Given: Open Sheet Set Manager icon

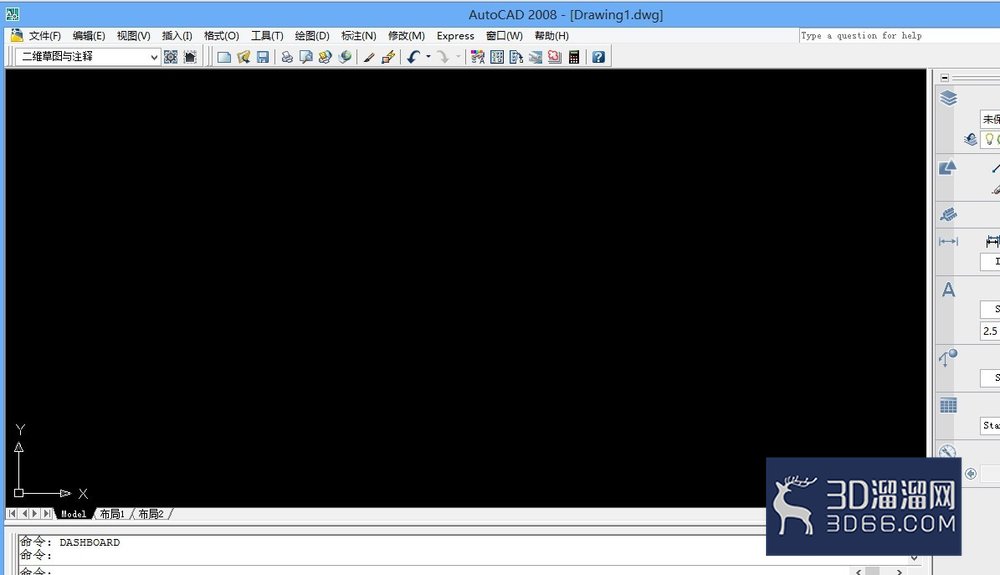Looking at the screenshot, I should click(x=535, y=57).
